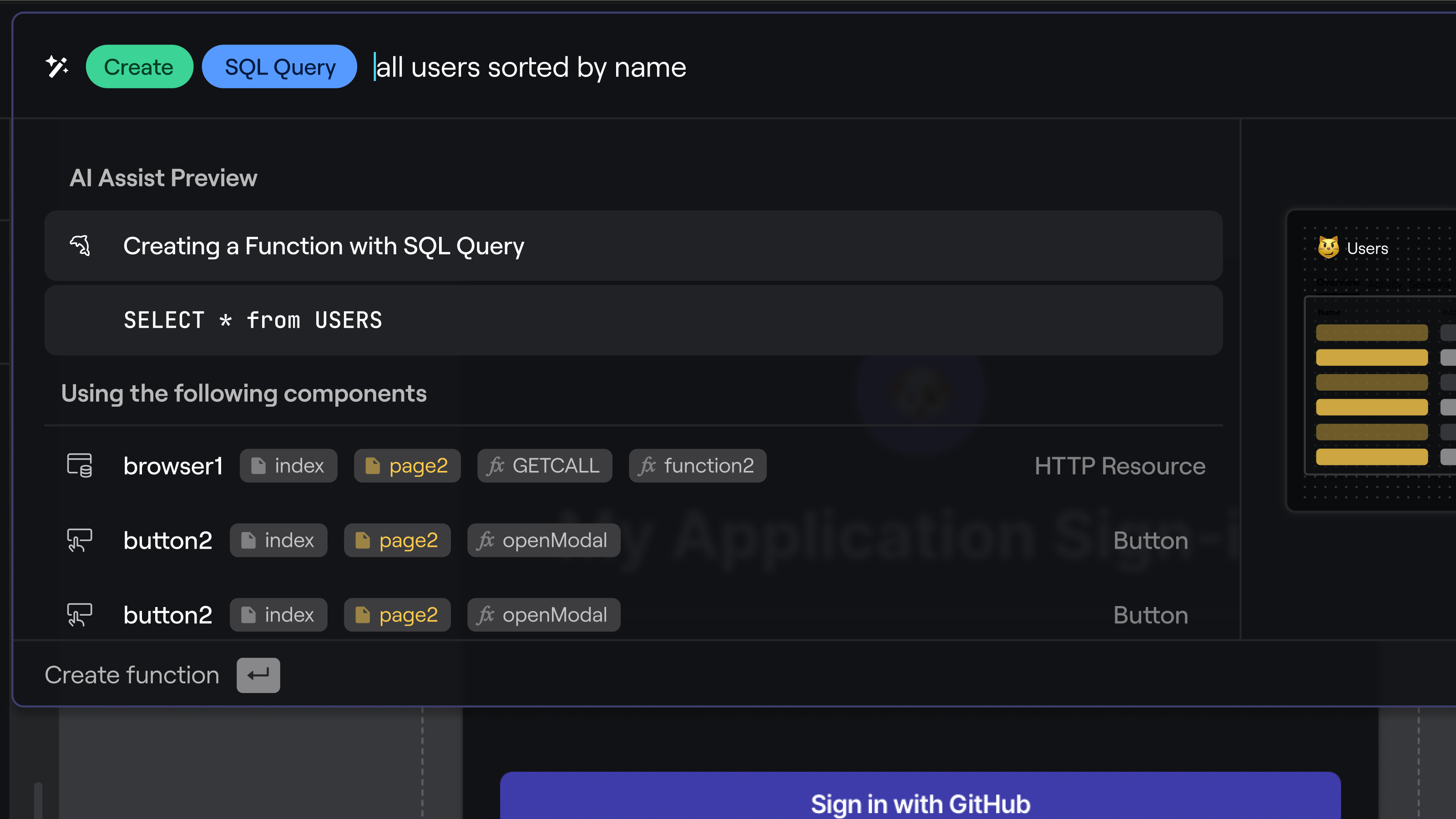The image size is (1456, 819).
Task: Click the fx icon in function2 tag
Action: pos(647,466)
